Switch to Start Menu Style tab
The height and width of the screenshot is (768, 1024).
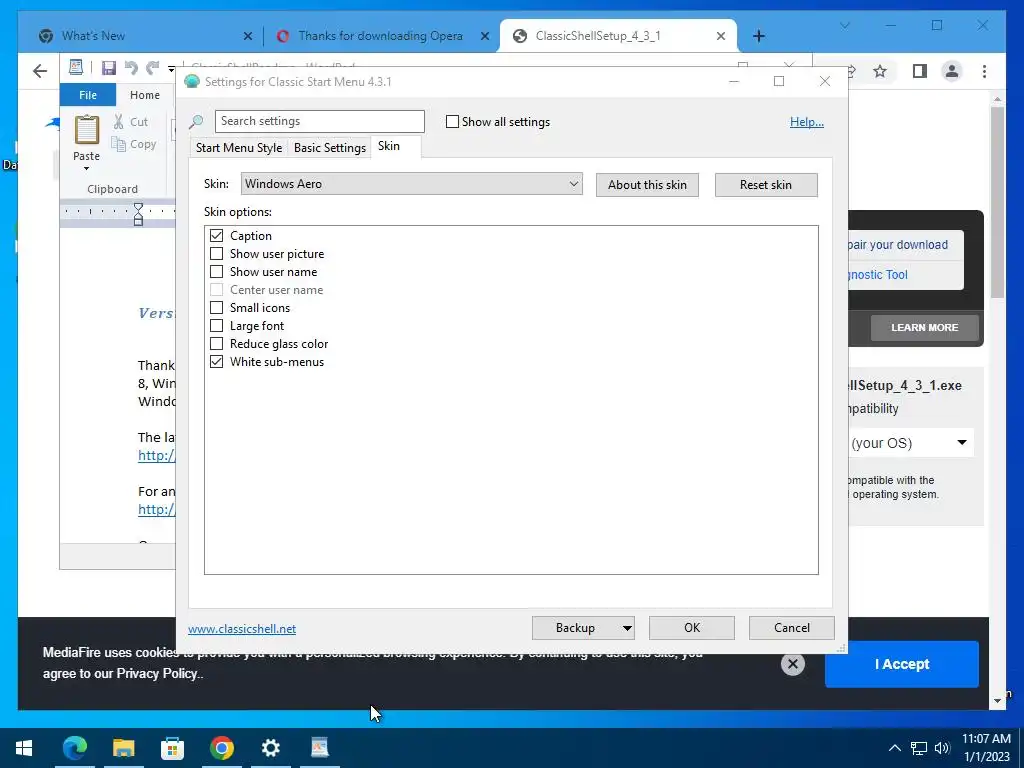(239, 148)
